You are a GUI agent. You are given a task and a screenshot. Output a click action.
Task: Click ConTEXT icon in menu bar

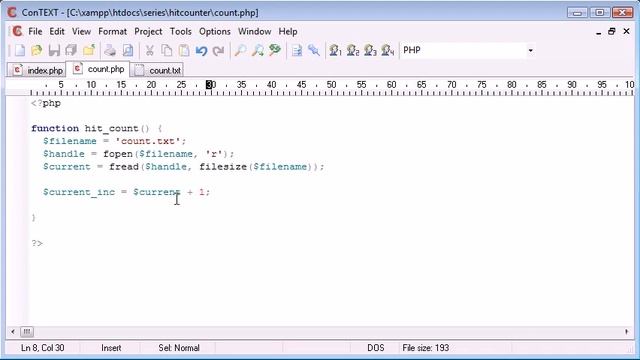[17, 31]
